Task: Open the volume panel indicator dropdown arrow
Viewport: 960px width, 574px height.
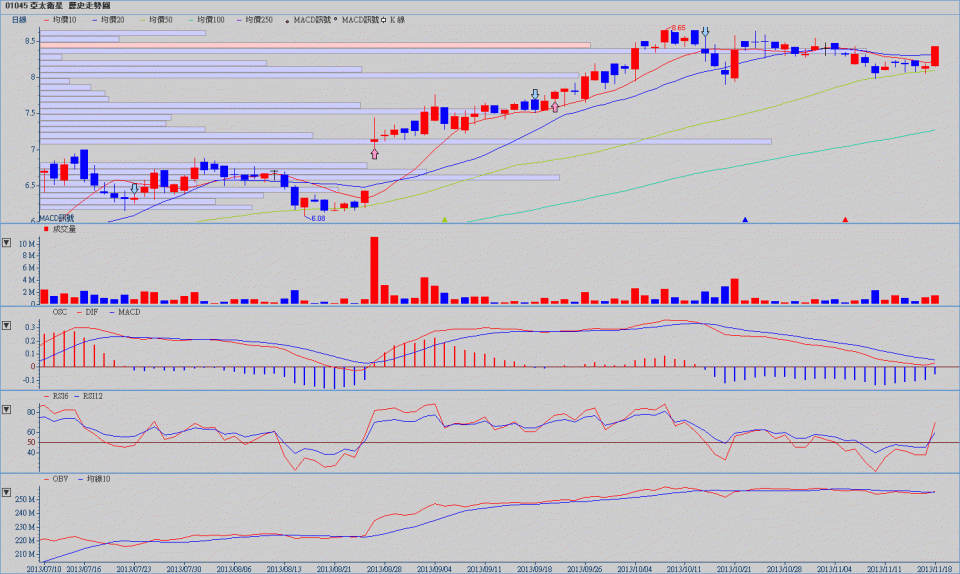Action: click(x=8, y=242)
